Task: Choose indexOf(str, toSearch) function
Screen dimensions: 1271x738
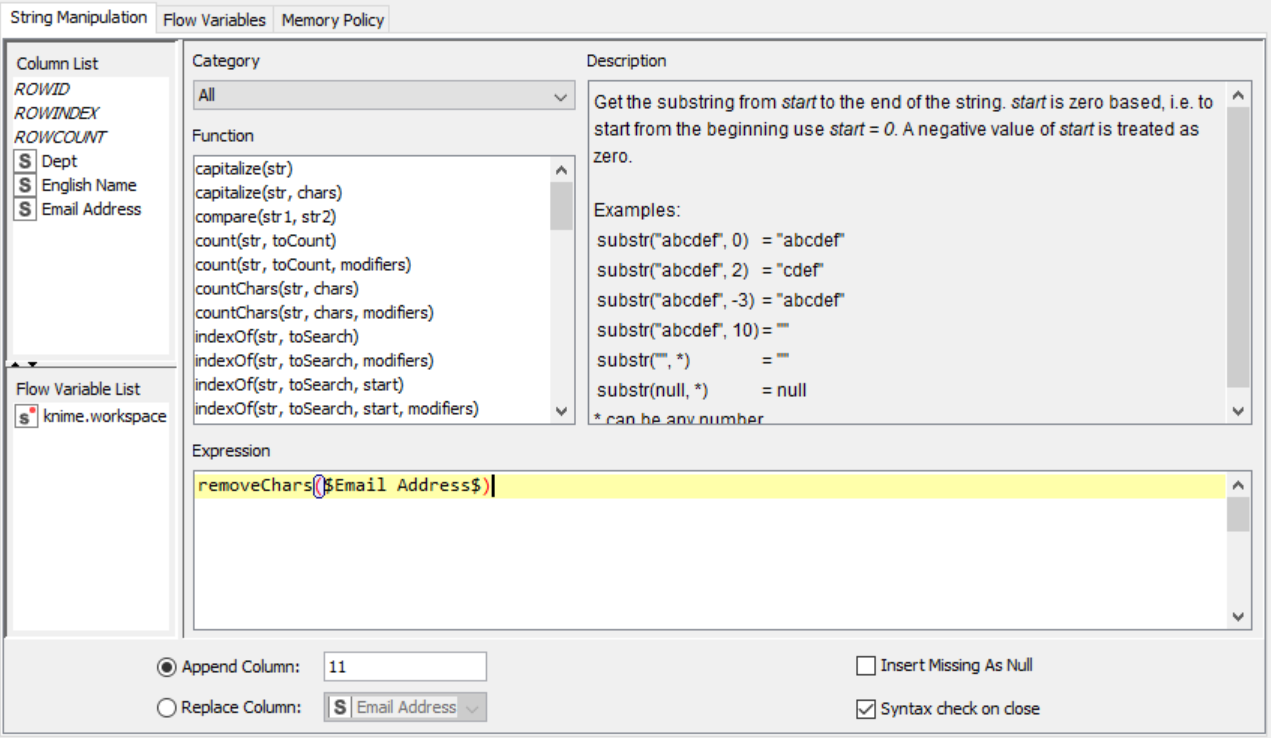Action: [276, 337]
